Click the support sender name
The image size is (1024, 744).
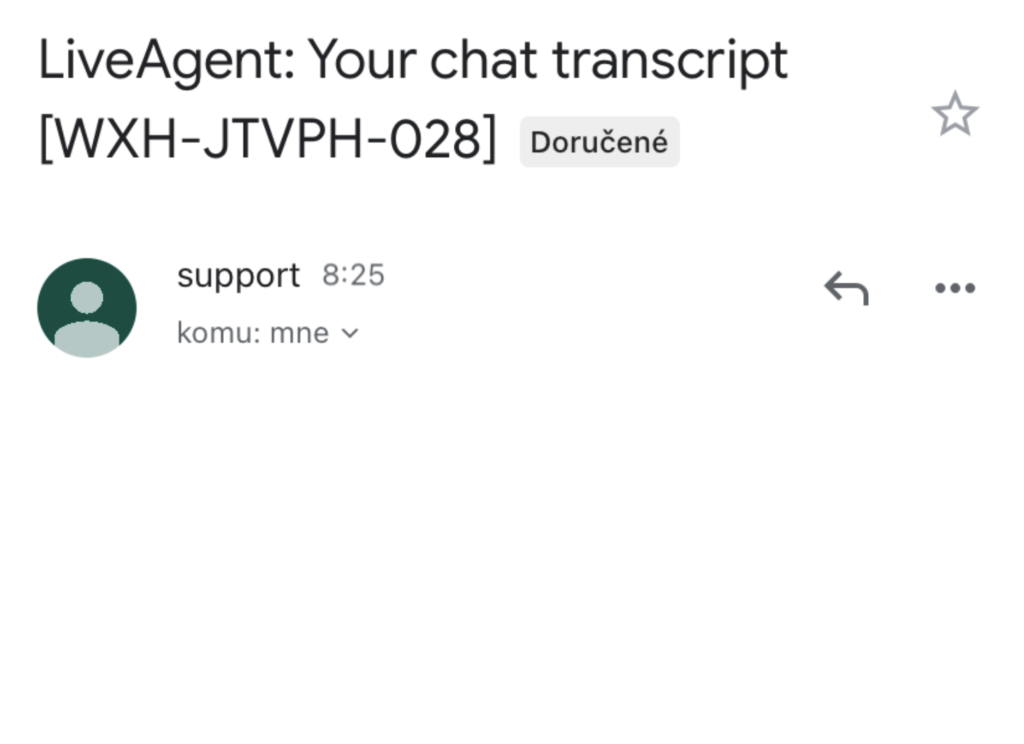click(x=238, y=275)
